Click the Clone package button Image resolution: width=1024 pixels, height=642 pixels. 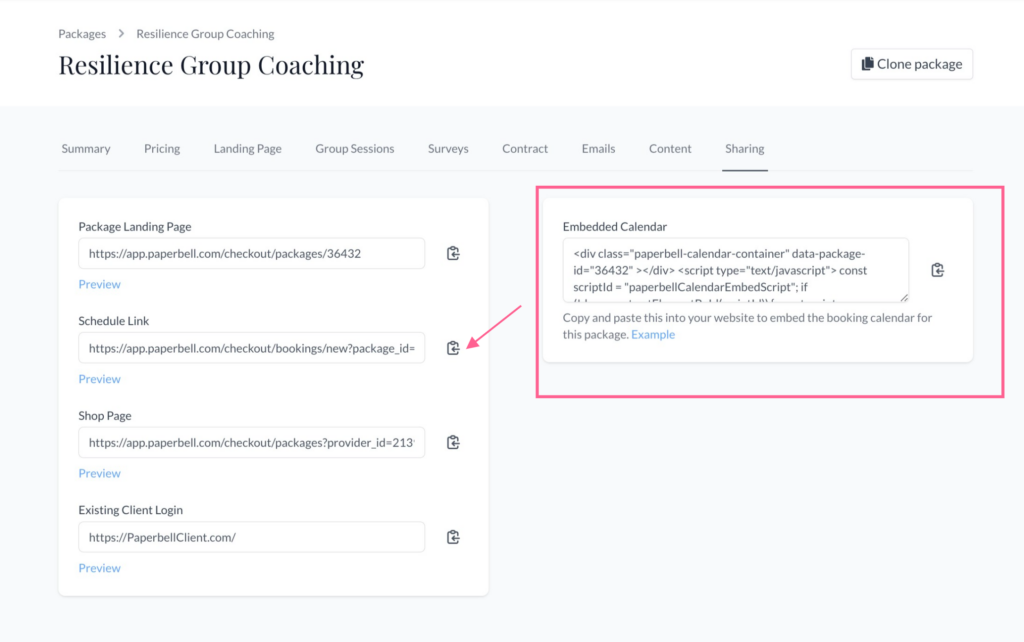(x=912, y=64)
